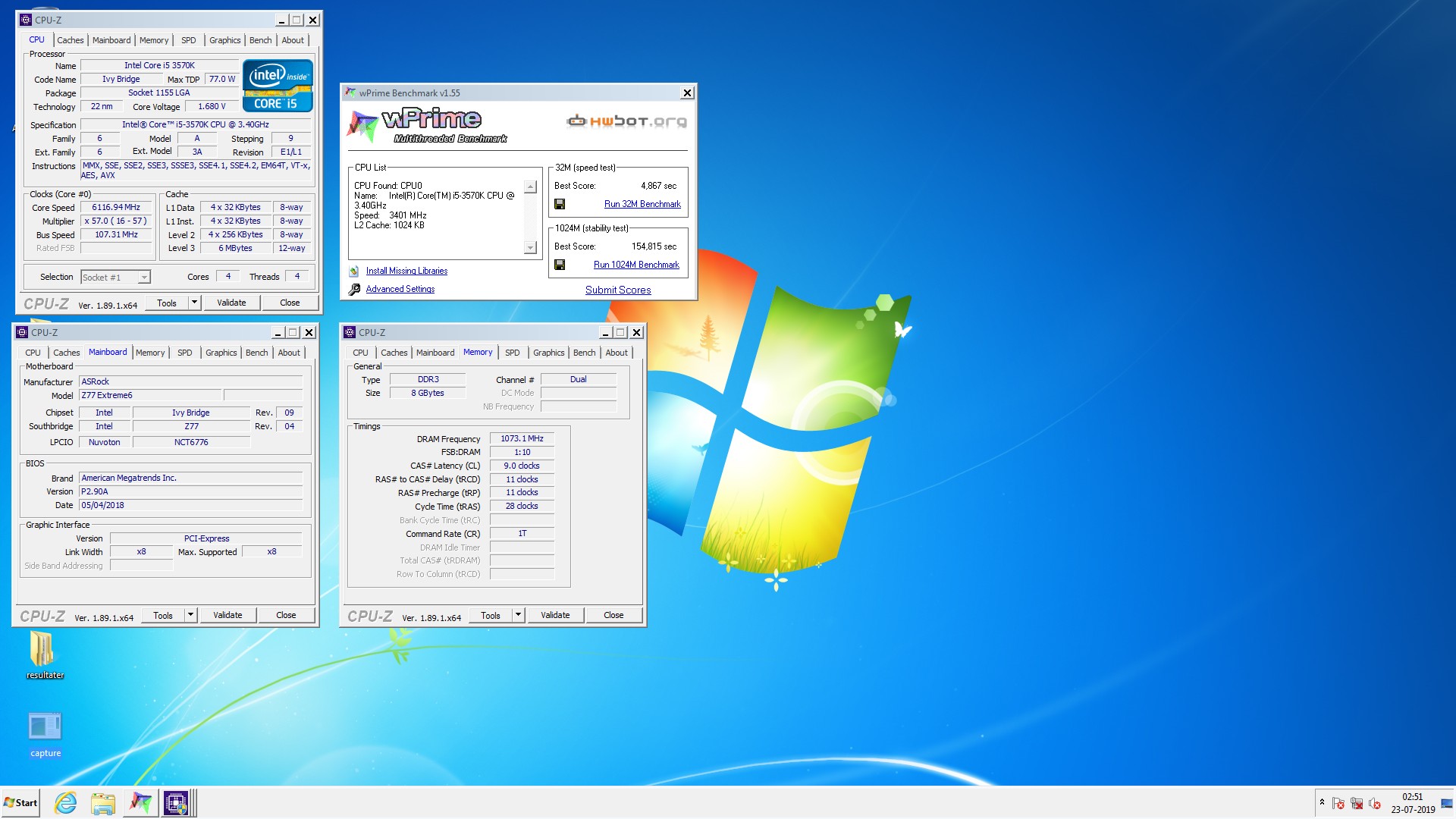Click the Action Center flag tray icon
This screenshot has width=1456, height=819.
pos(1338,803)
